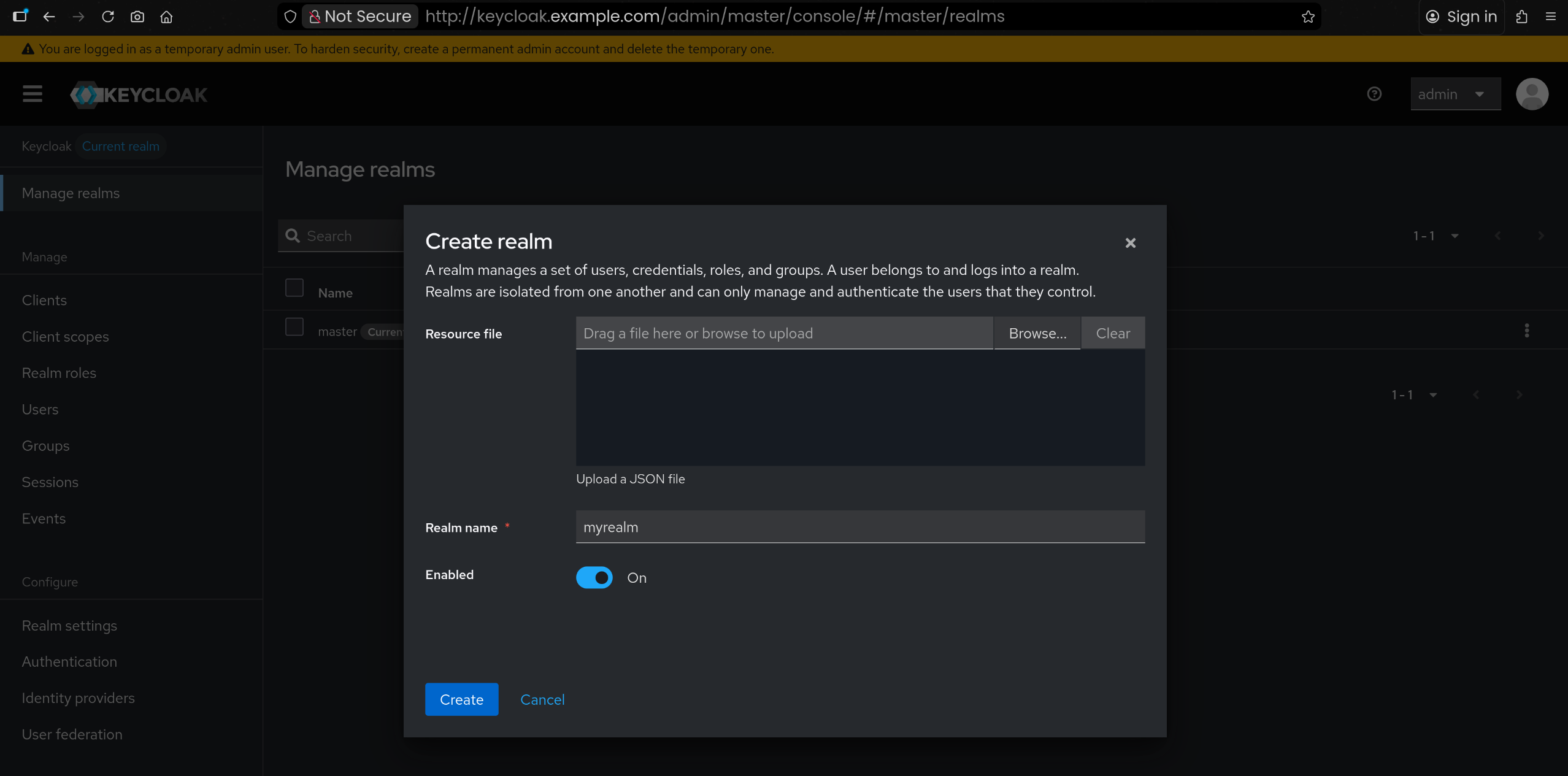This screenshot has height=776, width=1568.
Task: Open the help question mark icon
Action: tap(1374, 94)
